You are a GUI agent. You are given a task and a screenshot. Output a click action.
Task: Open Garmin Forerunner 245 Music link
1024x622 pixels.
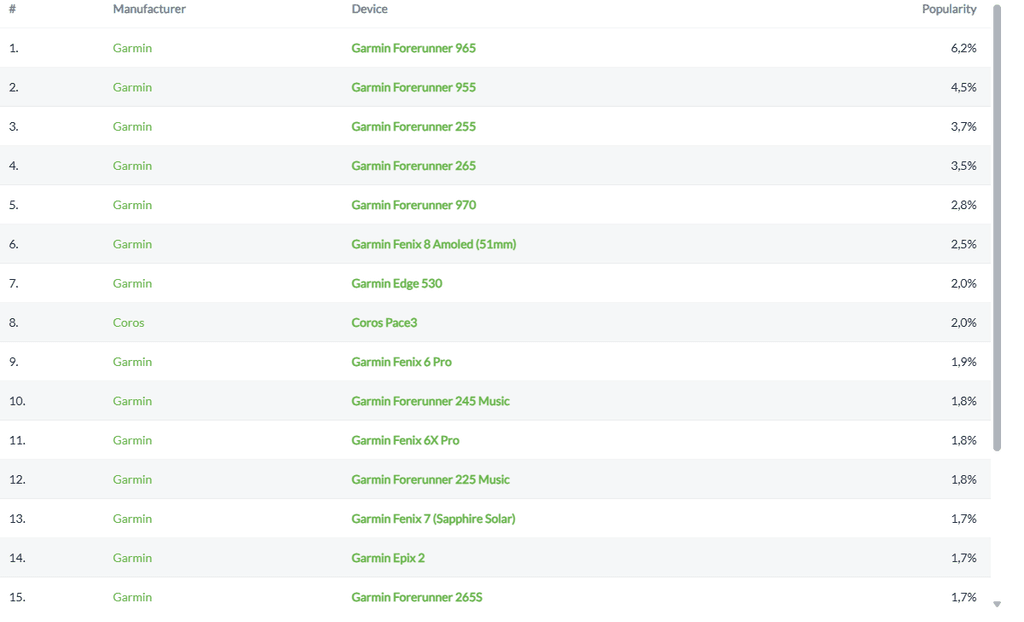430,401
